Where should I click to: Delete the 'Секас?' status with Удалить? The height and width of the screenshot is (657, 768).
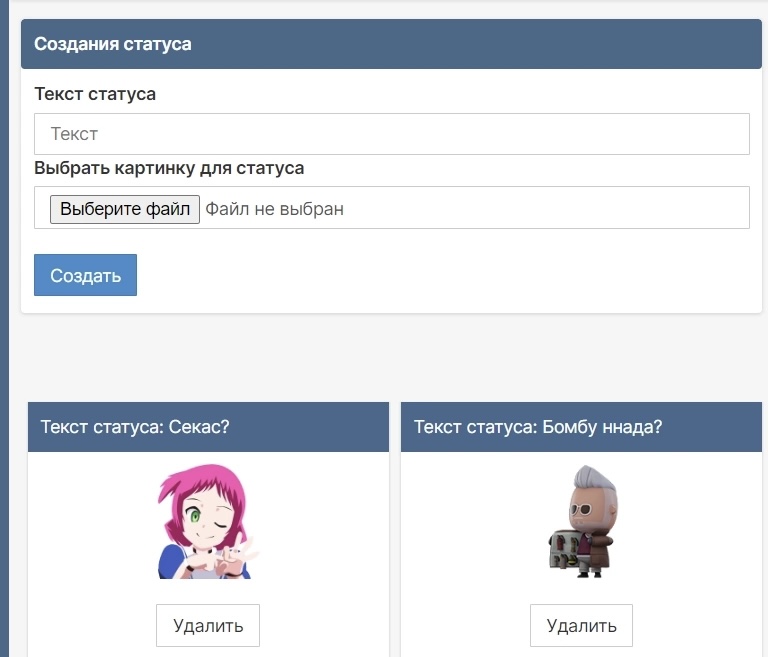[208, 626]
